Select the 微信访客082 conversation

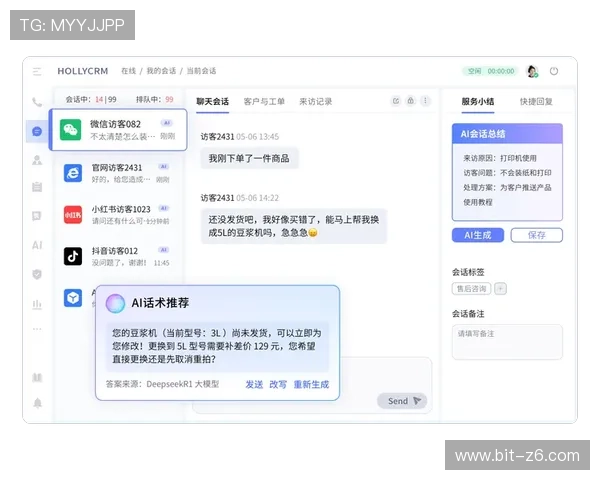click(x=118, y=130)
